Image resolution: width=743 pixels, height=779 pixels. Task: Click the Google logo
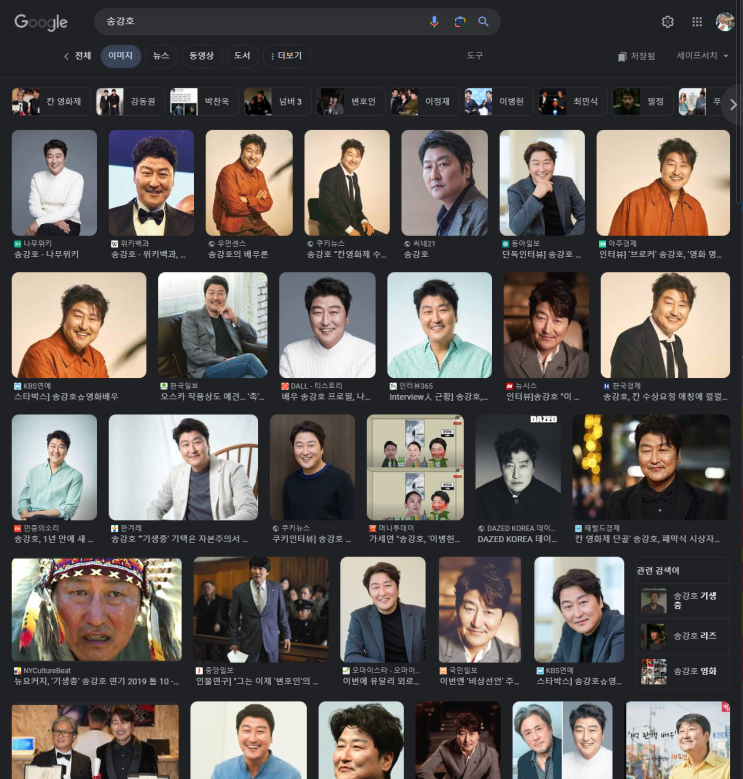coord(41,22)
